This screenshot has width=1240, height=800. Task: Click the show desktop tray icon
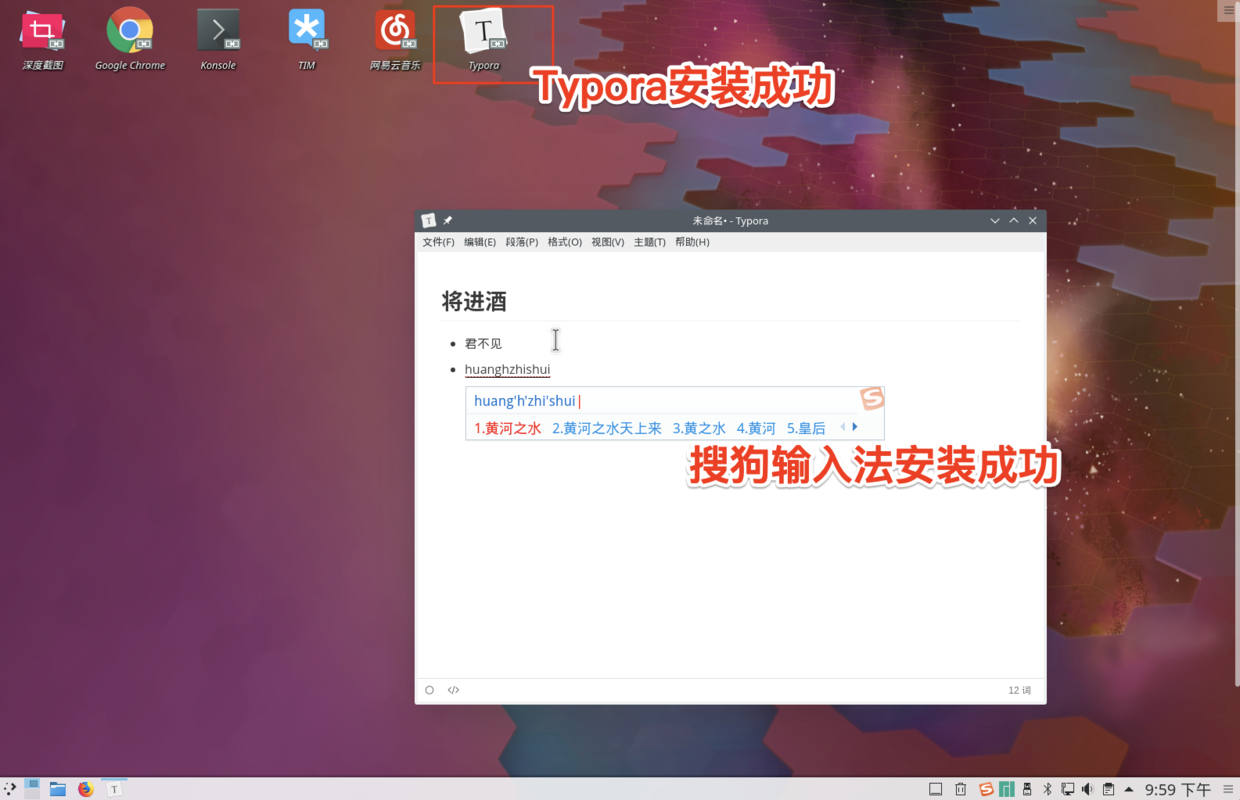[936, 789]
